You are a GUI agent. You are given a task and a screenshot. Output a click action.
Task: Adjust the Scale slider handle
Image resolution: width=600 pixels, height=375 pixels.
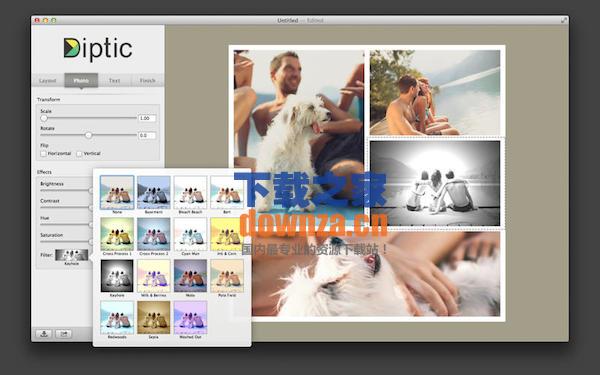pyautogui.click(x=44, y=118)
